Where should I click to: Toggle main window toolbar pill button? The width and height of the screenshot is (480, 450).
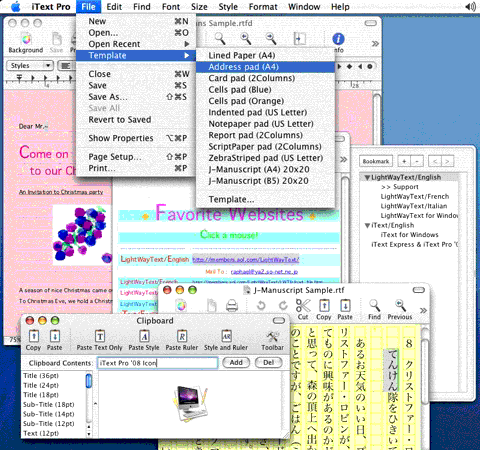pos(370,23)
